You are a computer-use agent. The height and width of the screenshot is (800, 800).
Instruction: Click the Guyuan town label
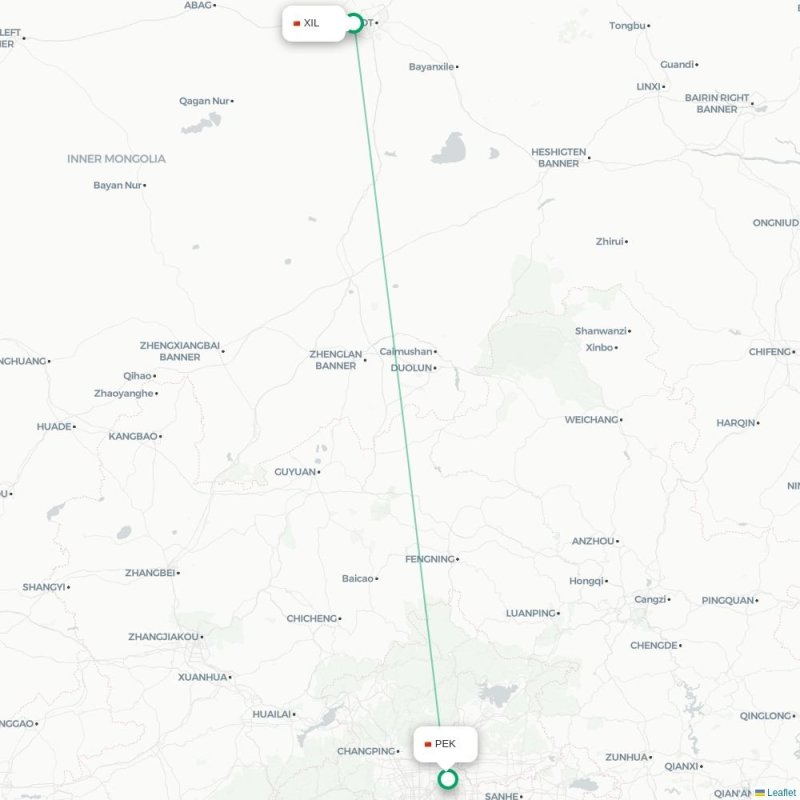pyautogui.click(x=295, y=472)
